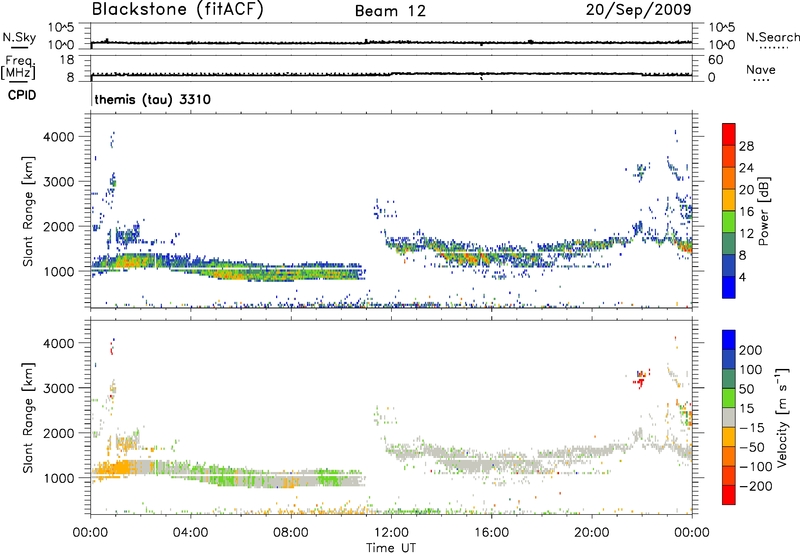
Task: Click the 'Blackstone (fitACF)' title text
Action: point(178,10)
